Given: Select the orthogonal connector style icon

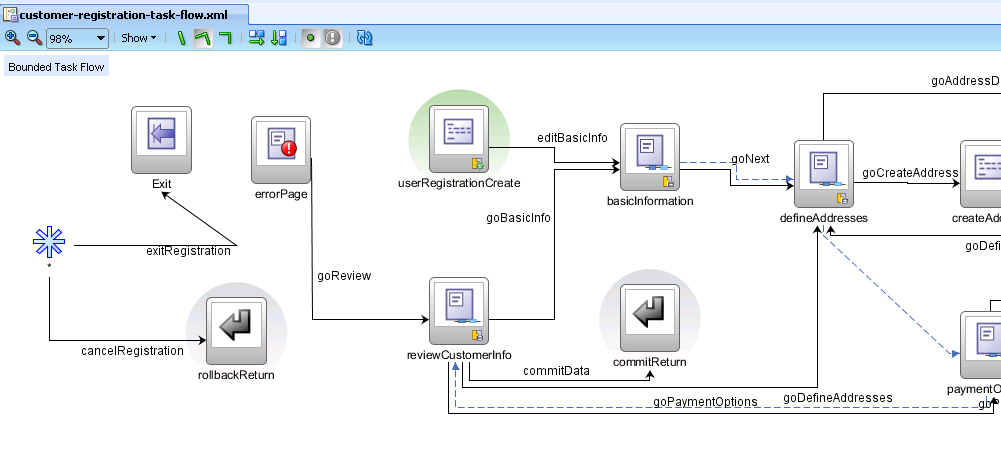Looking at the screenshot, I should 225,38.
